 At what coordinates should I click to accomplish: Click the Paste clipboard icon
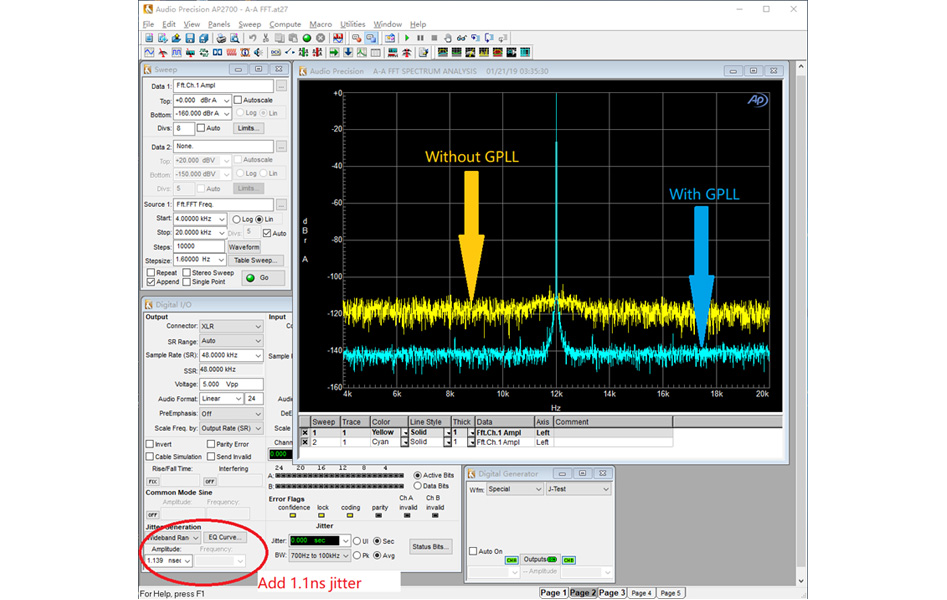(293, 38)
